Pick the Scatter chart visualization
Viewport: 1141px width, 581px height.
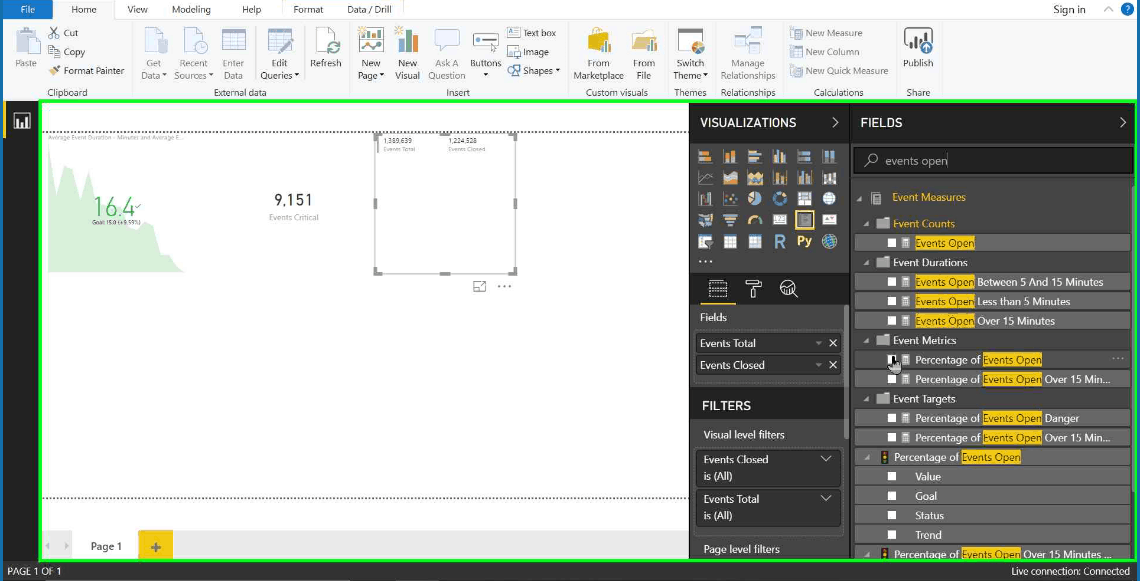pos(730,199)
